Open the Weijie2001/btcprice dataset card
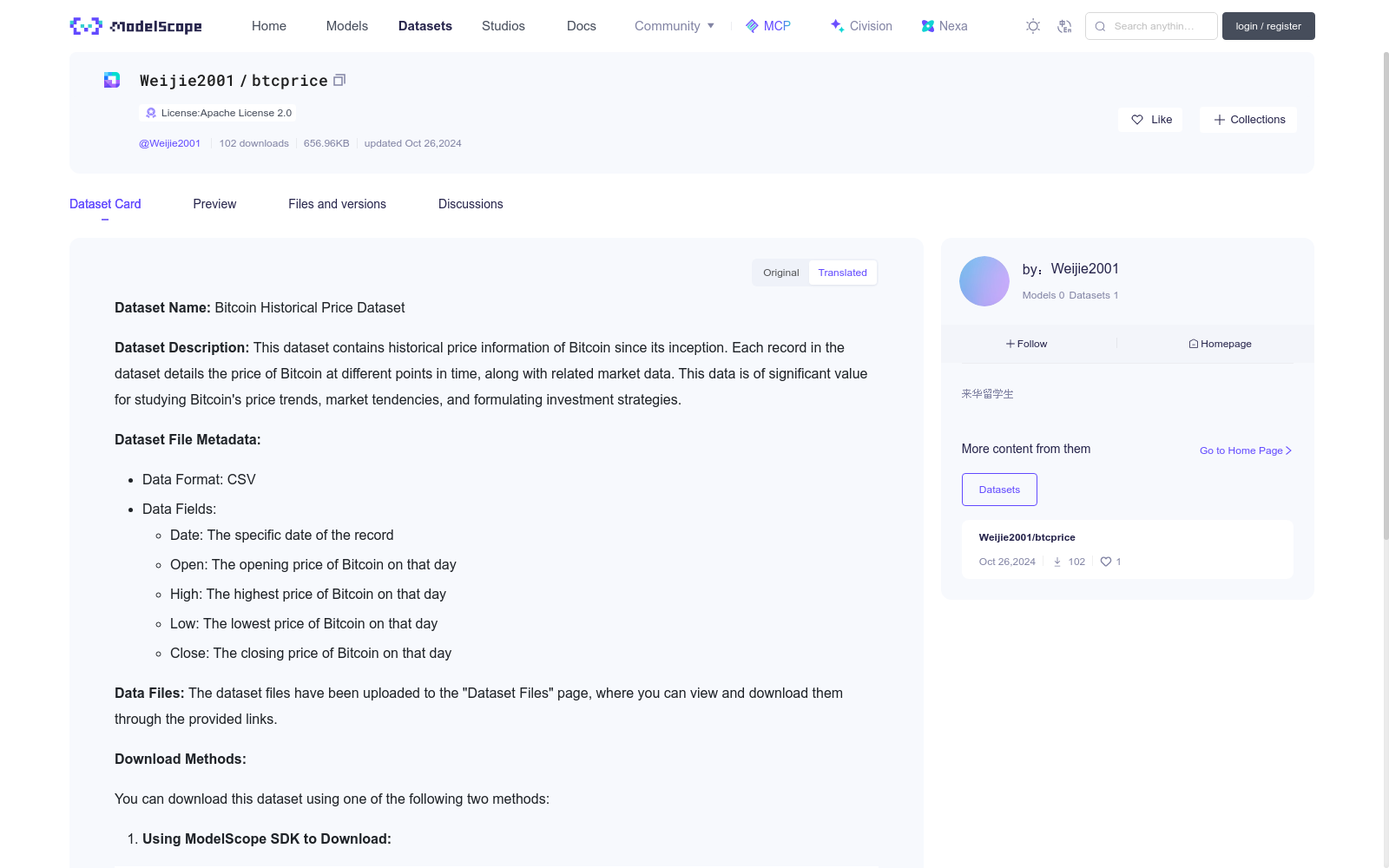 [1127, 549]
